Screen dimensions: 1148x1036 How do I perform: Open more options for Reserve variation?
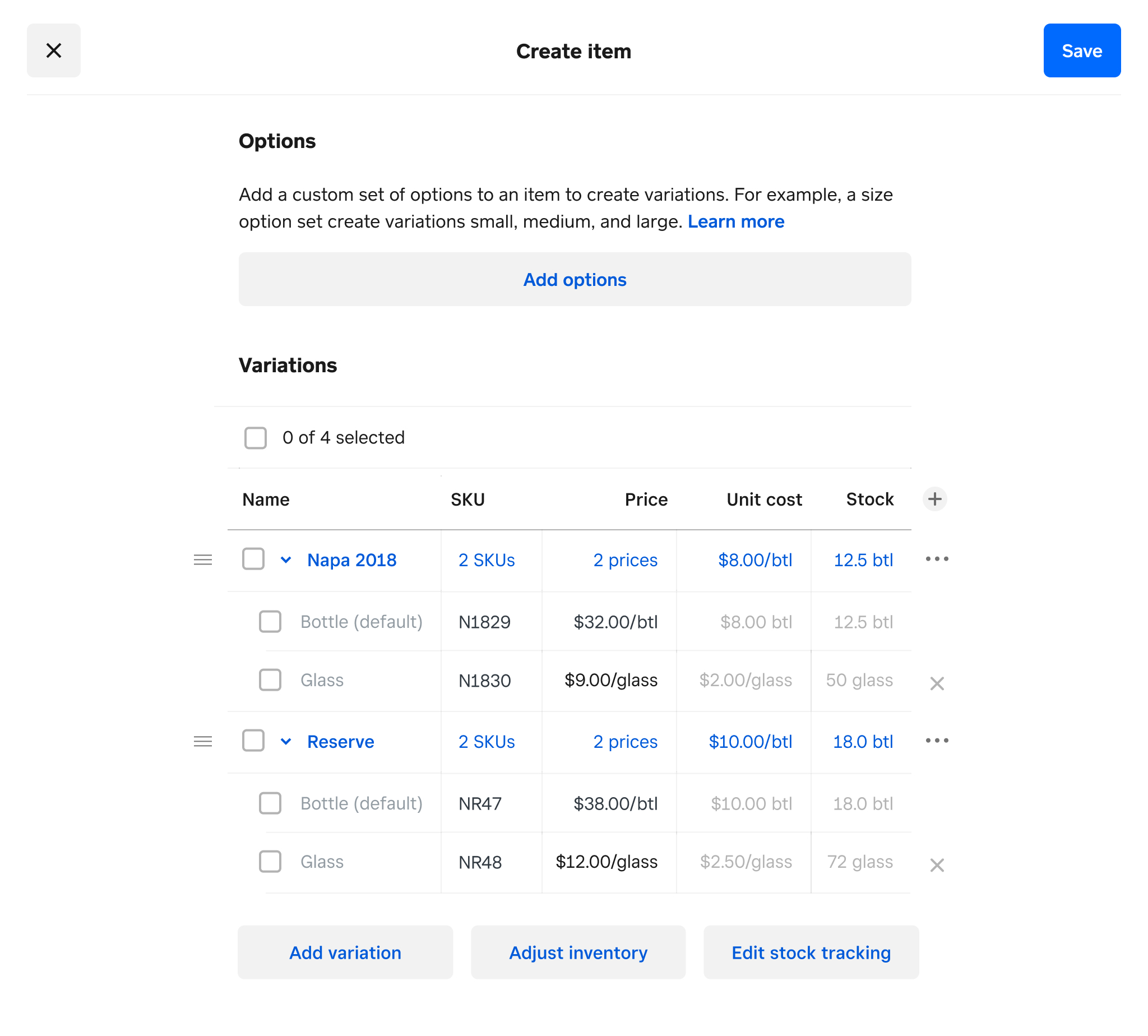(x=936, y=741)
